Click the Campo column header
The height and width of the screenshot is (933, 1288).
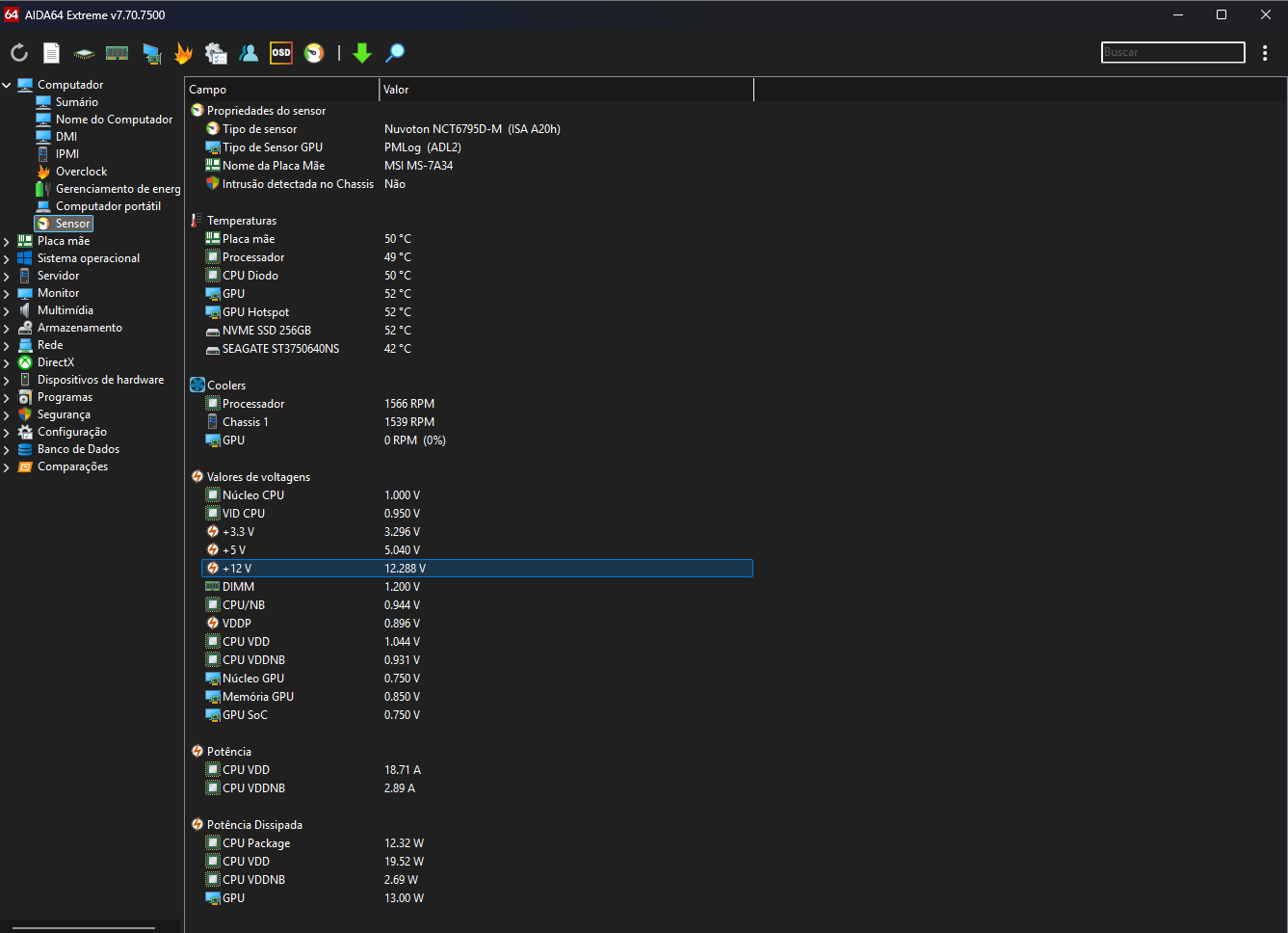tap(282, 90)
